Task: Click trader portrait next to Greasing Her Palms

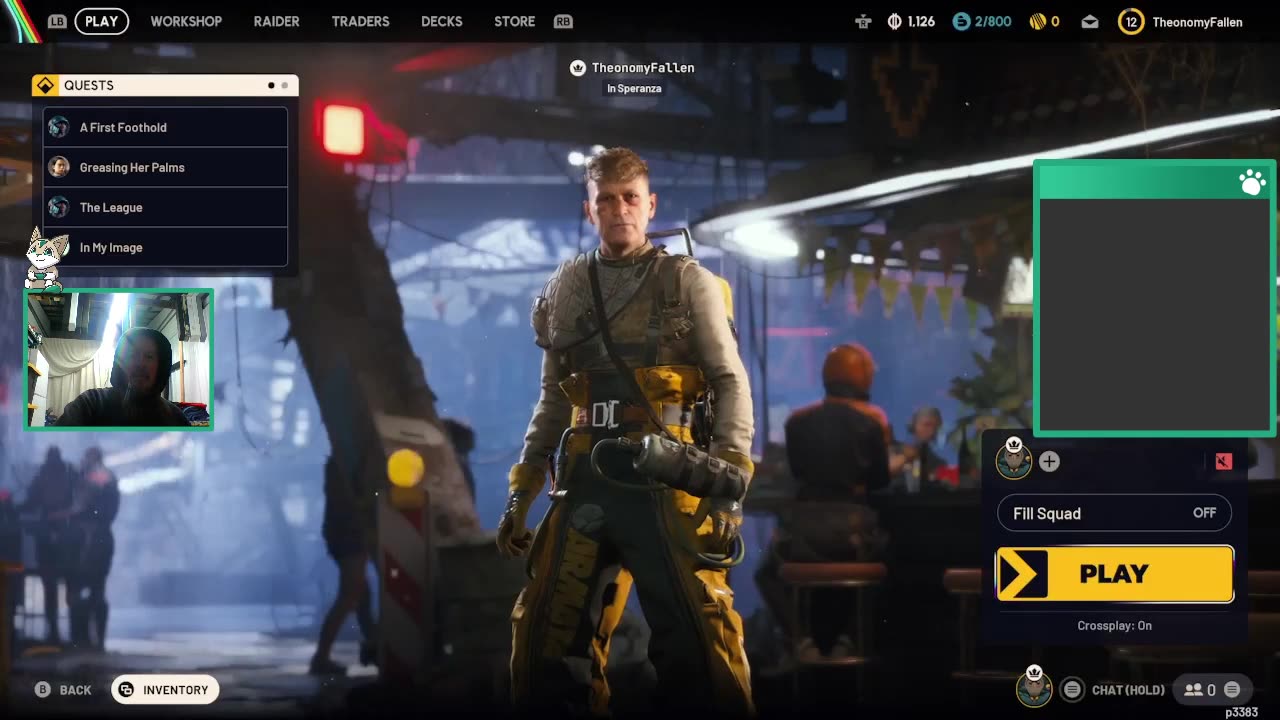Action: point(59,167)
